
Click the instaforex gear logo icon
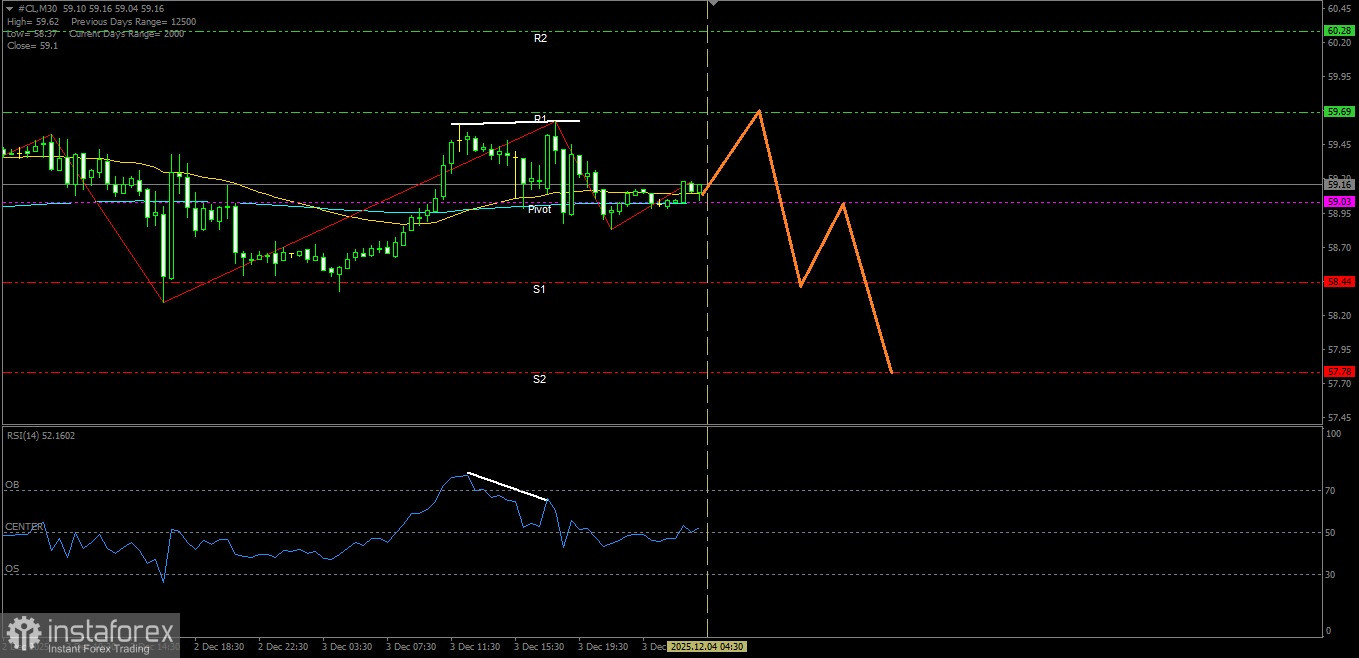pyautogui.click(x=23, y=633)
